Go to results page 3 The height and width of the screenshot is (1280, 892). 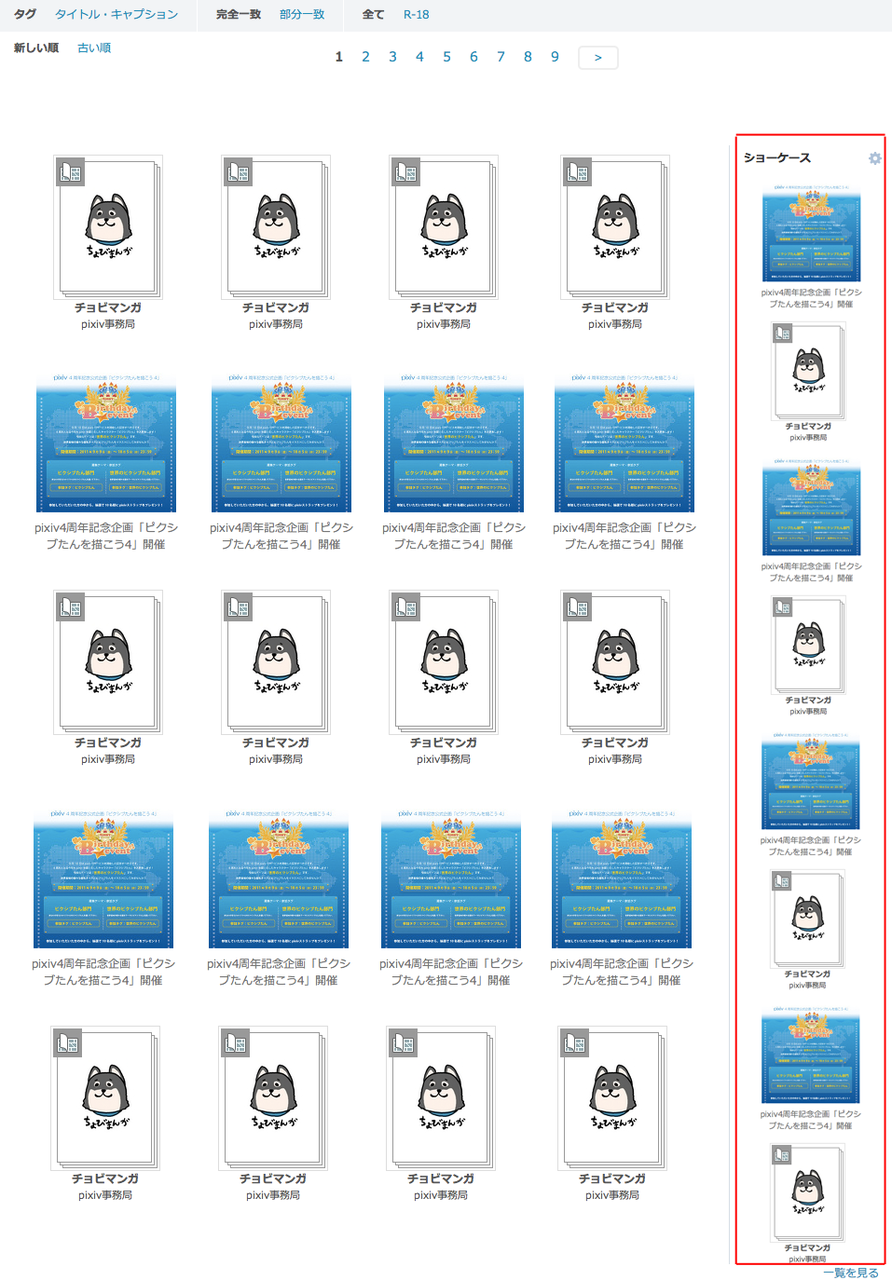point(393,57)
